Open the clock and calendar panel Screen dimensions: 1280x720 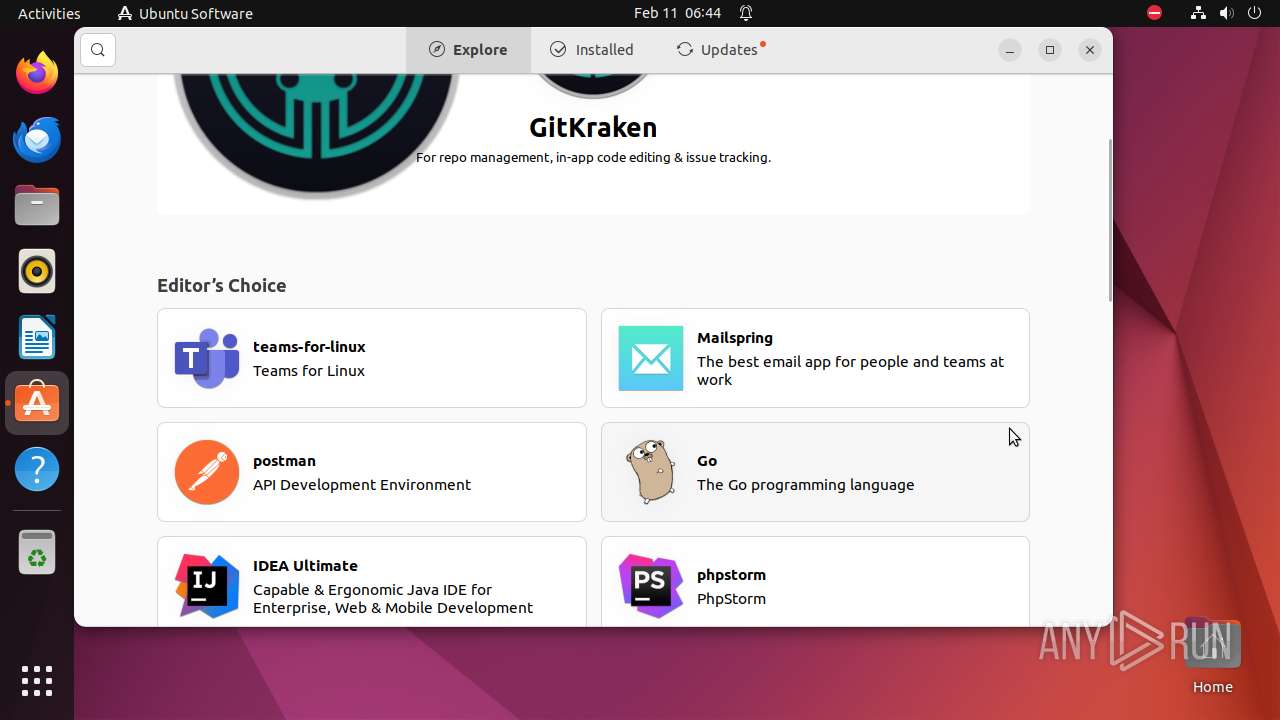(x=677, y=13)
